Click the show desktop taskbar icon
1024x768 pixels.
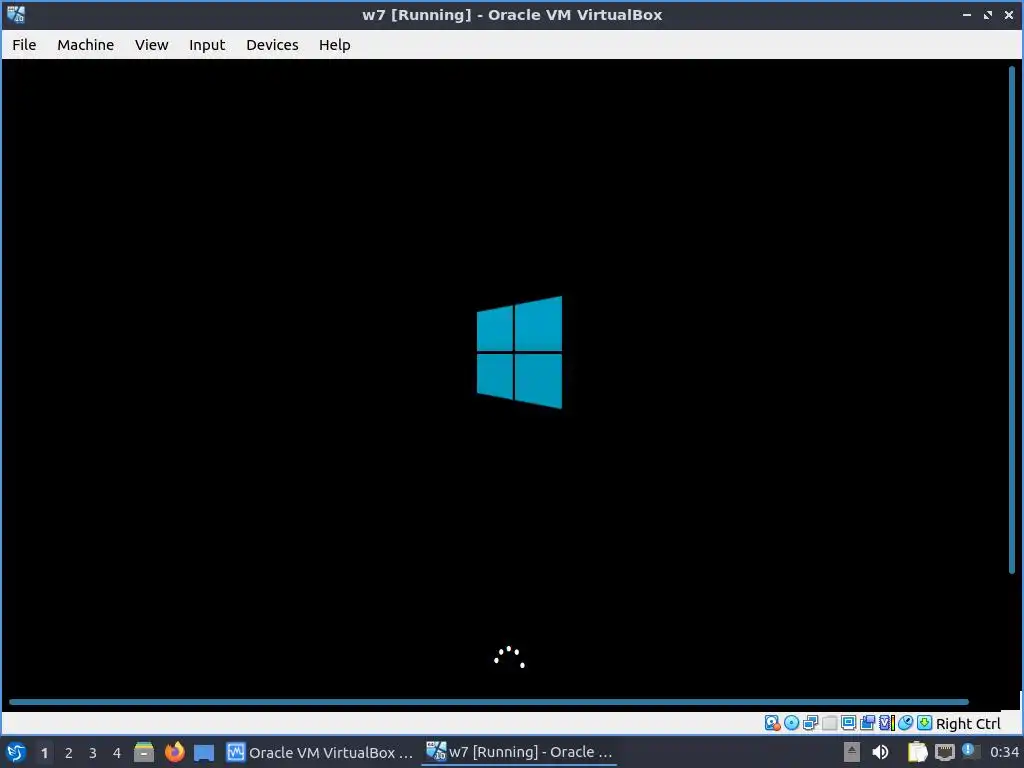[204, 752]
